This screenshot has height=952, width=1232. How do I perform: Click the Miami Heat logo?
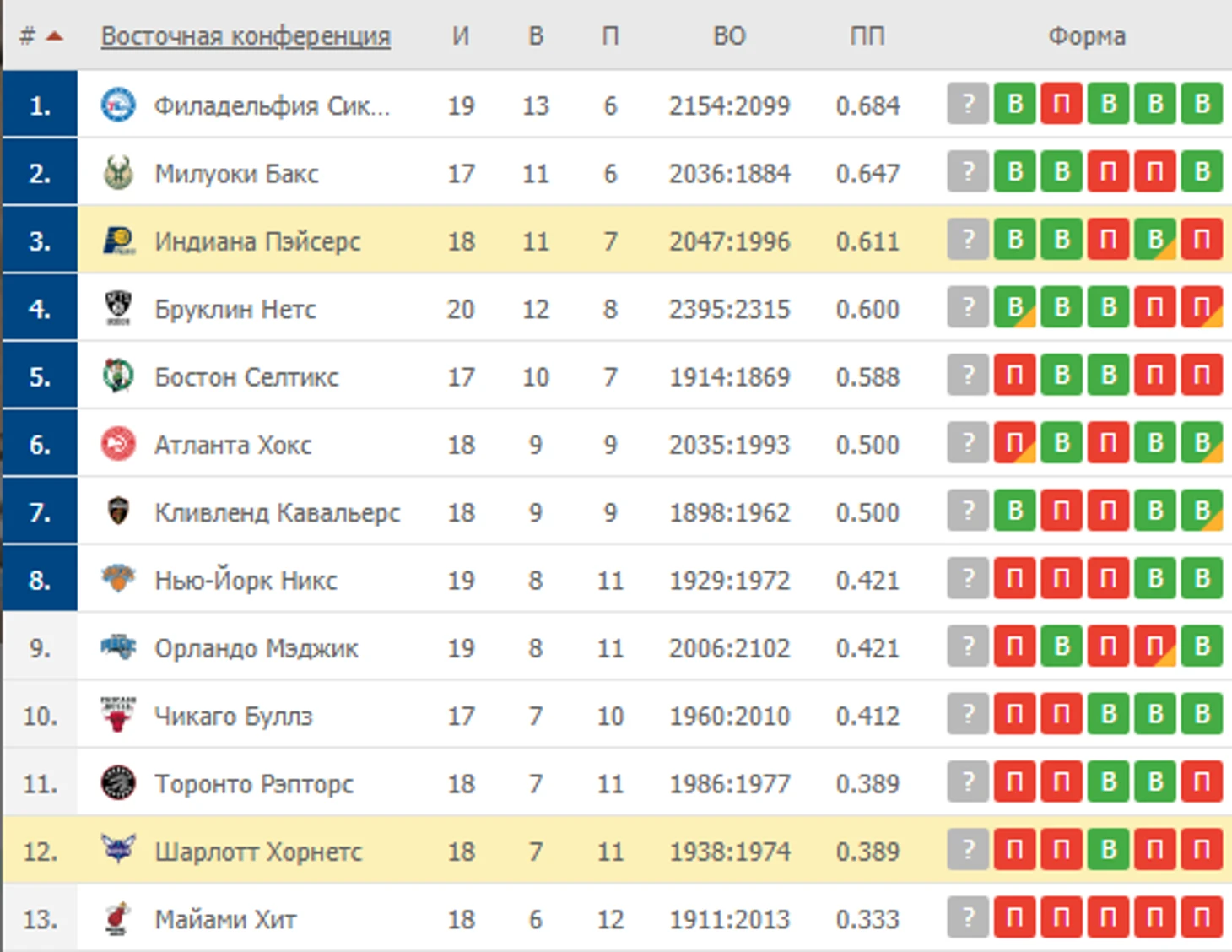coord(118,918)
